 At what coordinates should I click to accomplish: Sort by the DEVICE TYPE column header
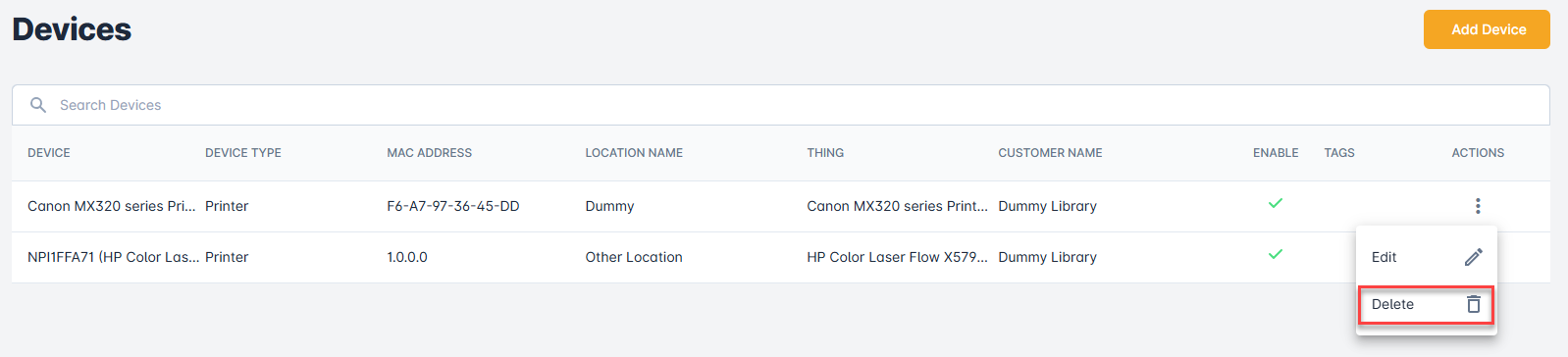pos(243,153)
